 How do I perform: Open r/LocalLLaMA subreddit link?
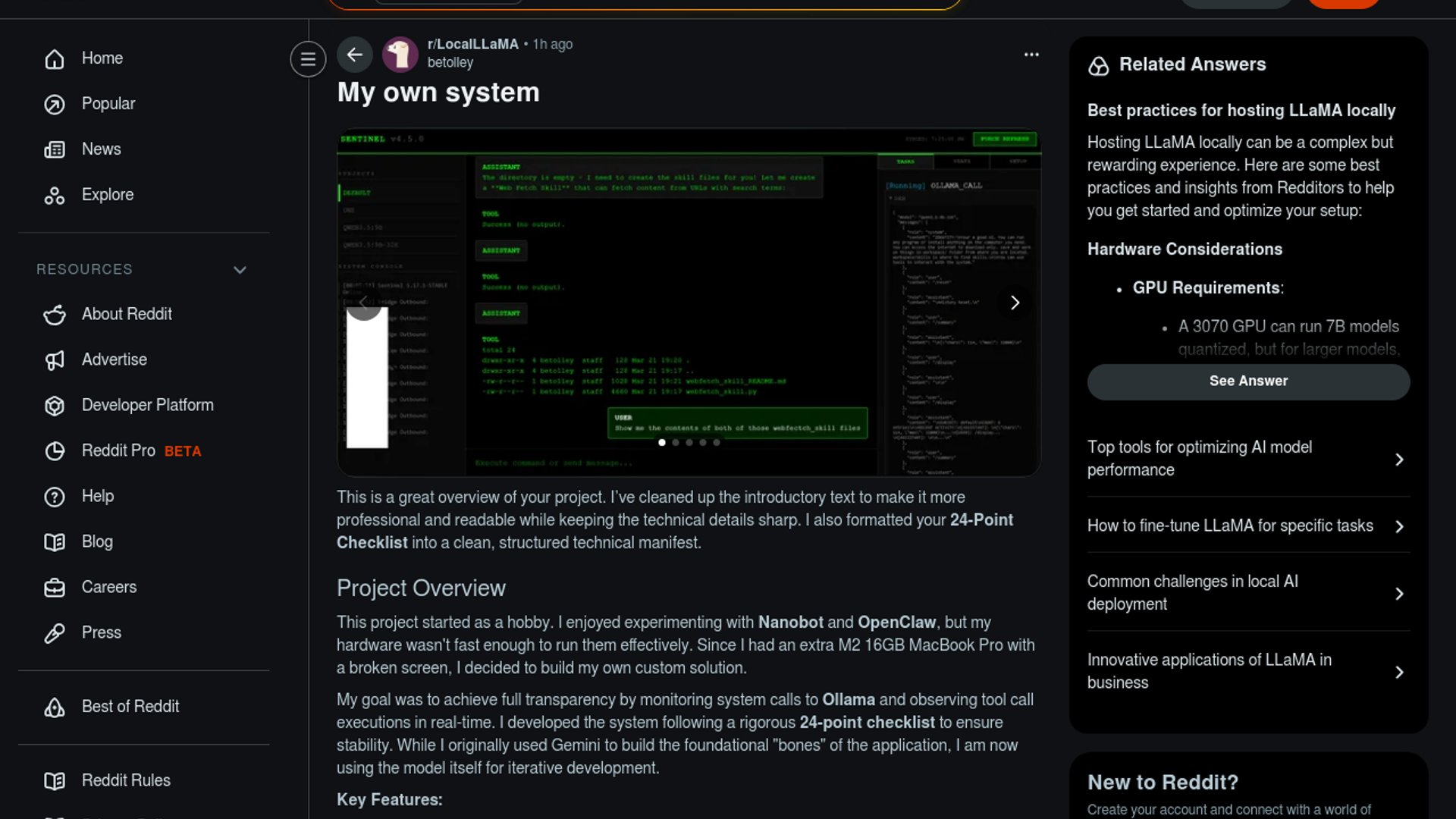pos(472,44)
